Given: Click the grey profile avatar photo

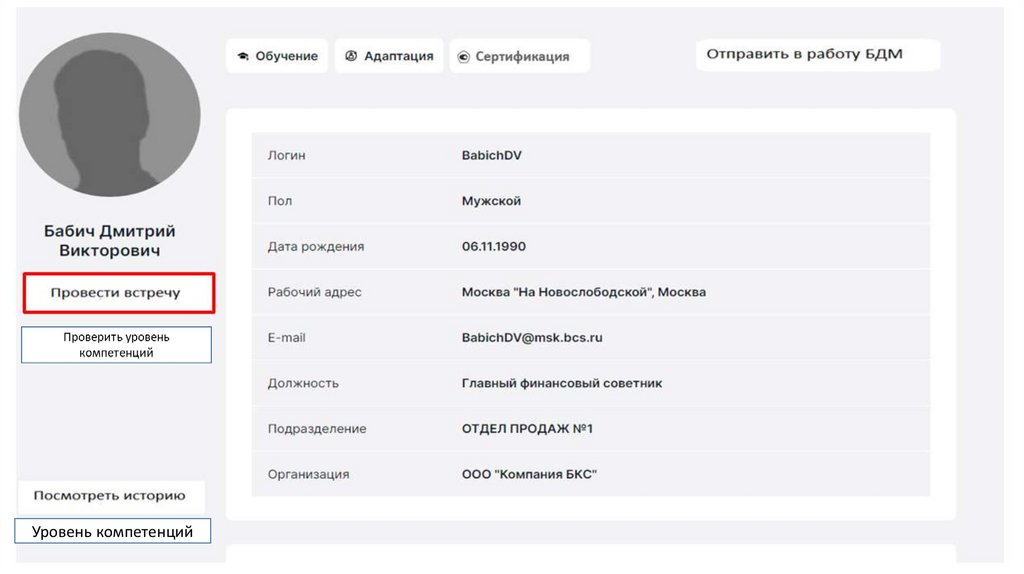Looking at the screenshot, I should [x=110, y=114].
